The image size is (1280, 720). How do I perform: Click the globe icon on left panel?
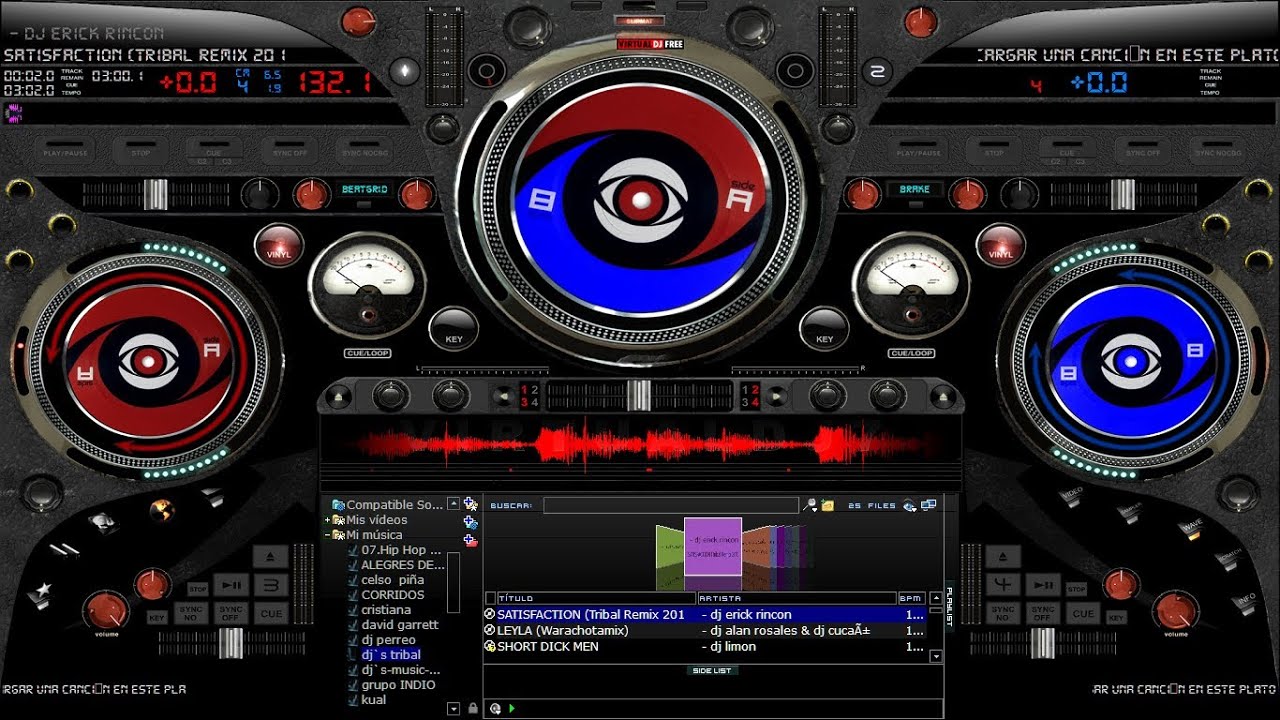(161, 511)
